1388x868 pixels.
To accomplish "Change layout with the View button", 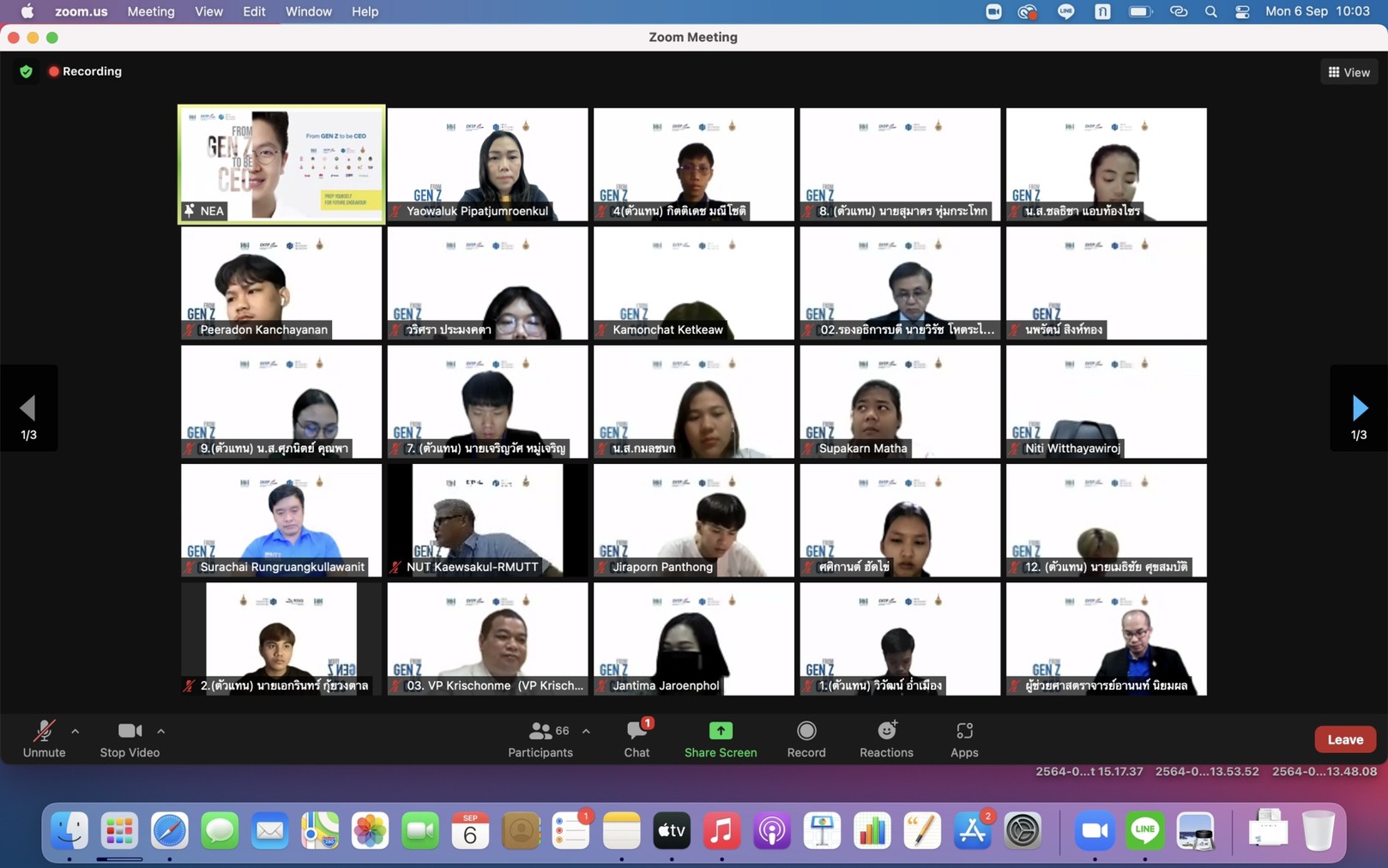I will pyautogui.click(x=1349, y=72).
